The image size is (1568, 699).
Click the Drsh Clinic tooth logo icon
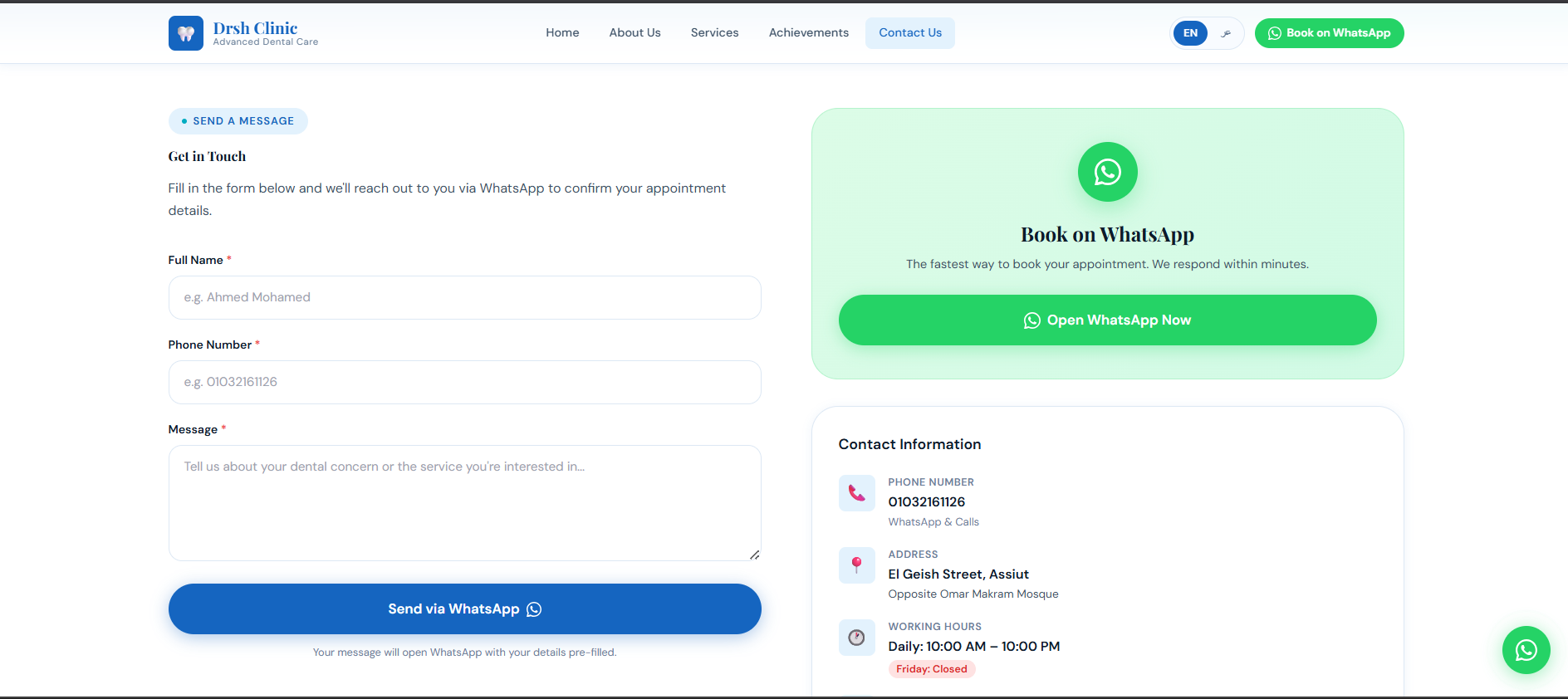point(185,33)
